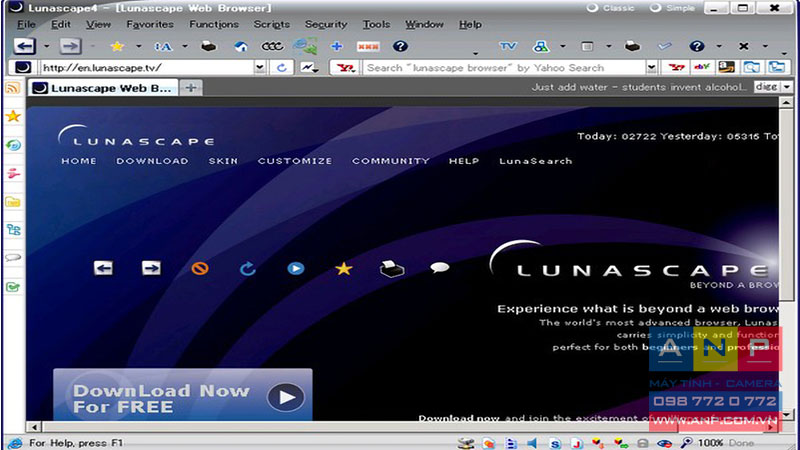Expand the address bar URL dropdown
This screenshot has height=450, width=800.
[260, 67]
